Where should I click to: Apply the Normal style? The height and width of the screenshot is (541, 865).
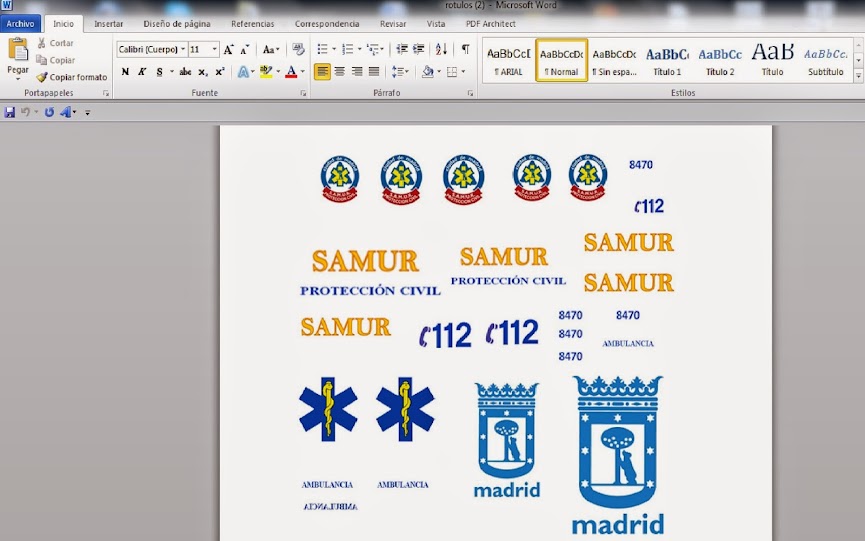(x=562, y=61)
